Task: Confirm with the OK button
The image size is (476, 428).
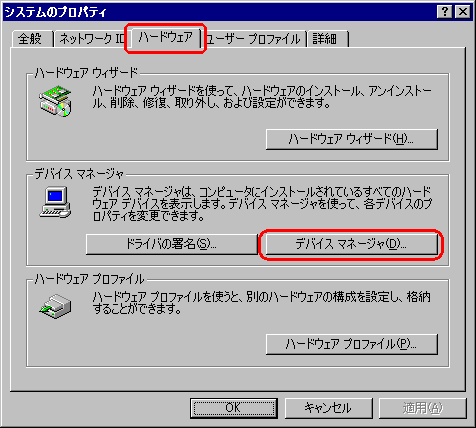Action: 234,408
